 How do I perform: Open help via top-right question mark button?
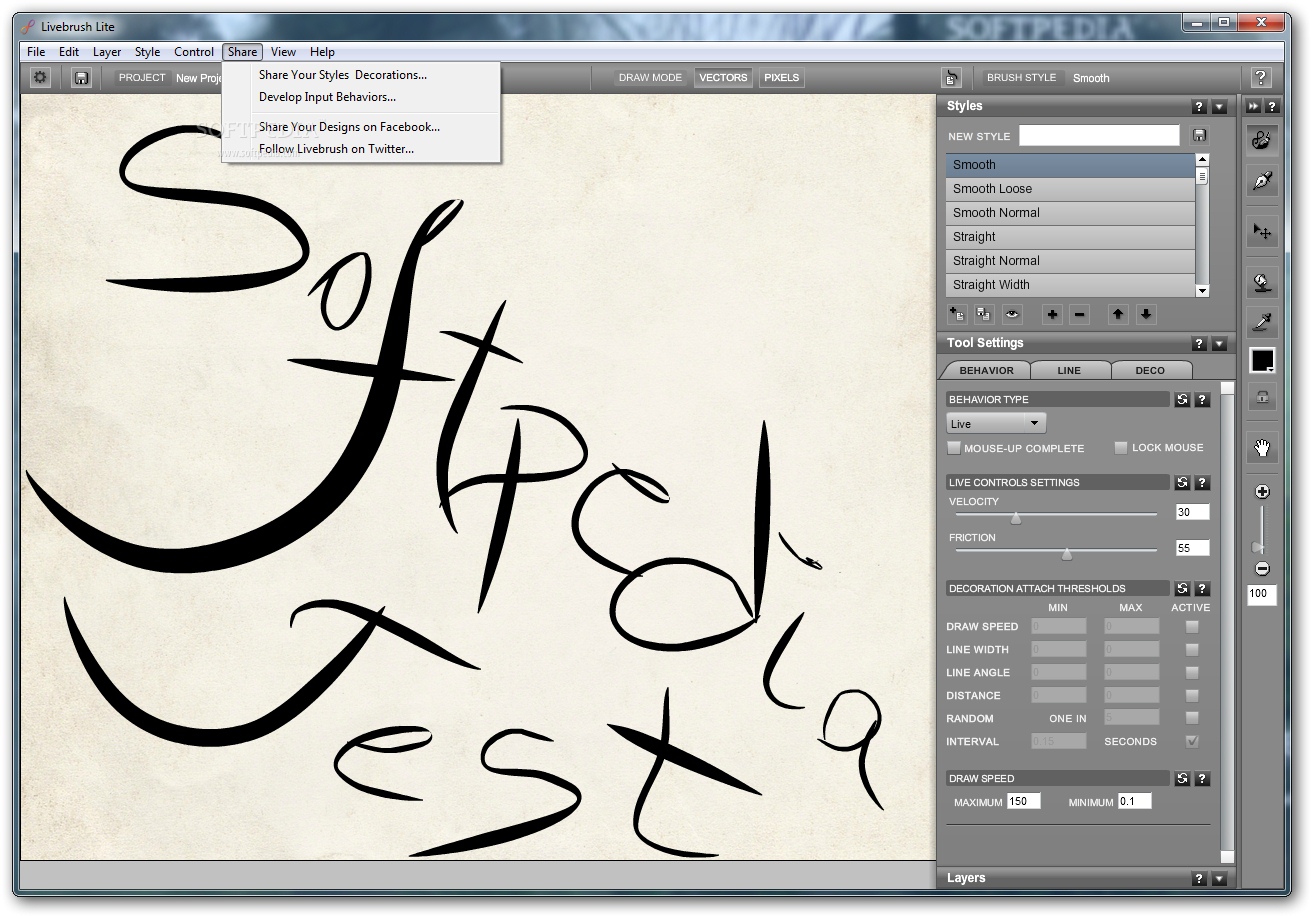[x=1261, y=77]
